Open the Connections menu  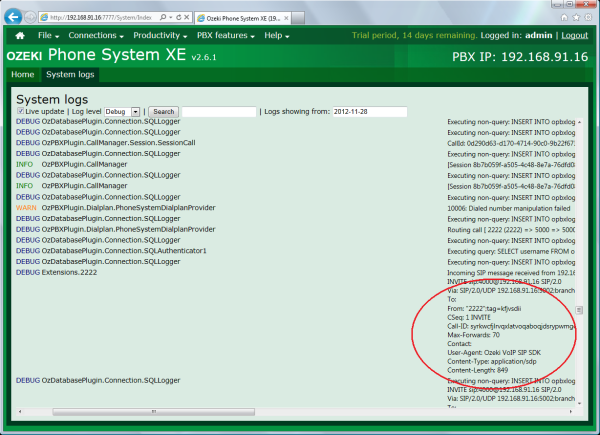pos(96,36)
